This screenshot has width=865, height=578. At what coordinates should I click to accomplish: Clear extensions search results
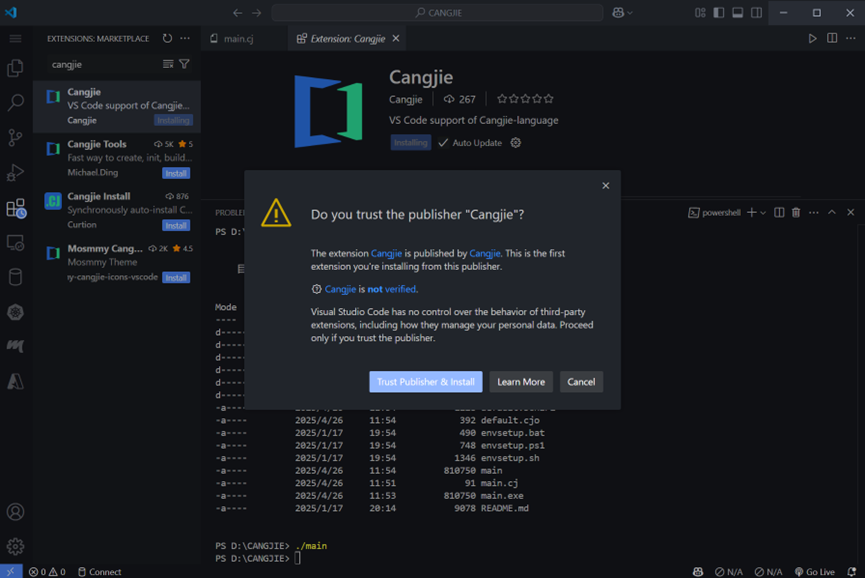click(x=168, y=65)
